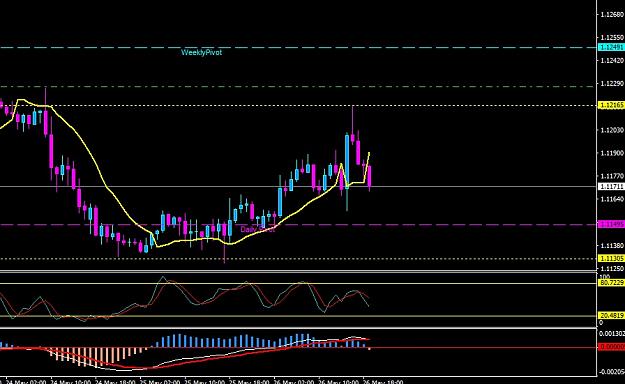The height and width of the screenshot is (384, 625).
Task: Click the 1.11380 value on price scale
Action: click(612, 246)
